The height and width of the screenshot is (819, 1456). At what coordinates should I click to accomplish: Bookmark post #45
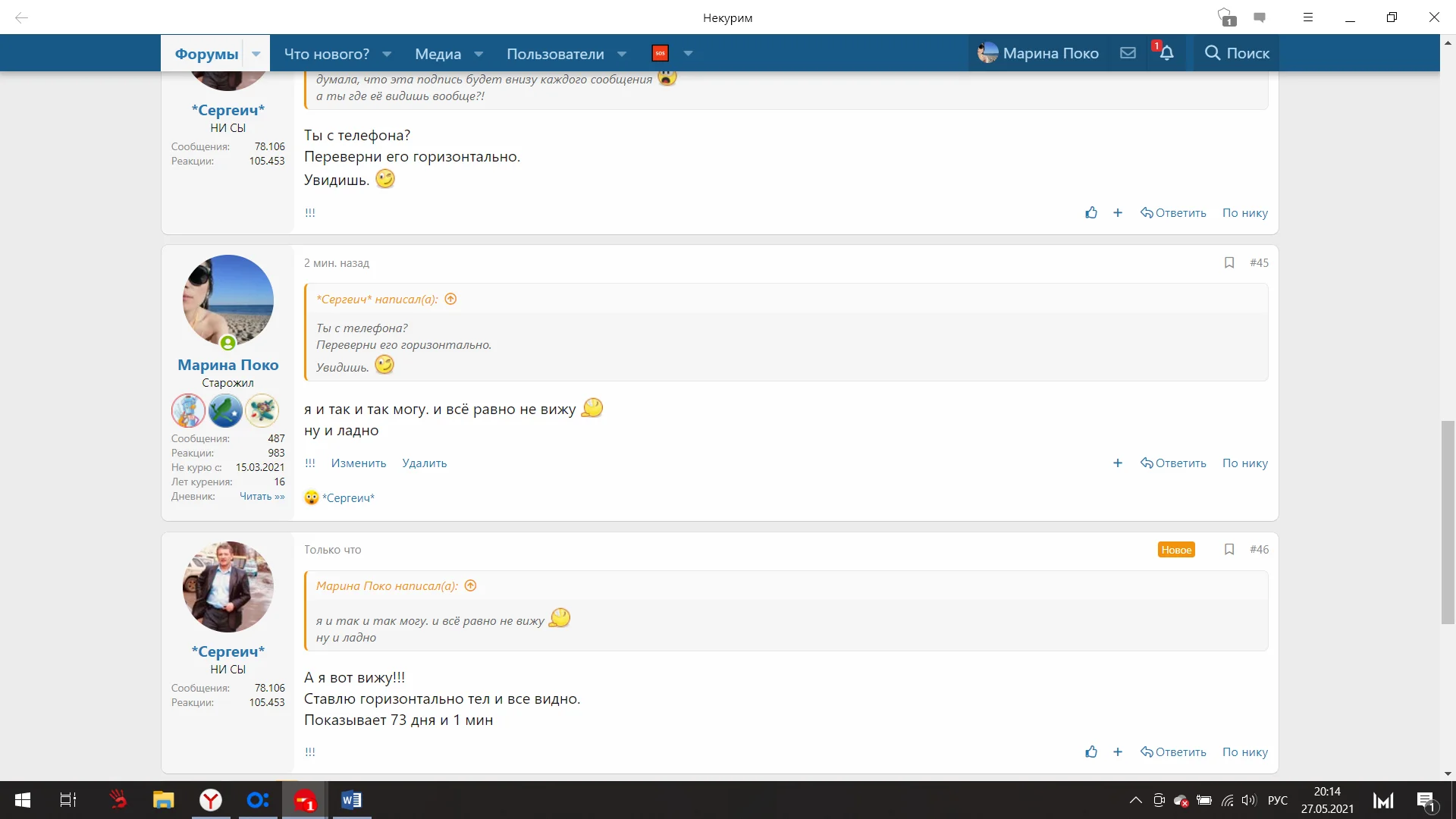(1229, 262)
